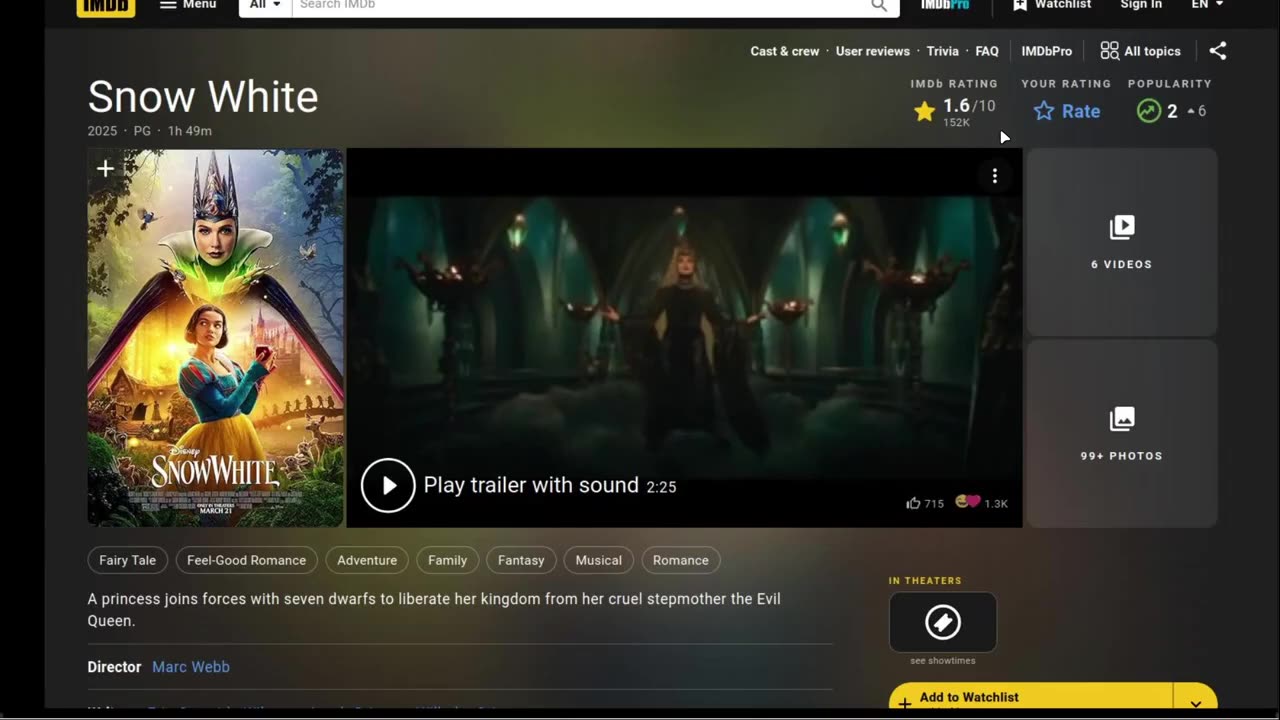Select the Romance genre chip
This screenshot has width=1280, height=720.
coord(681,560)
